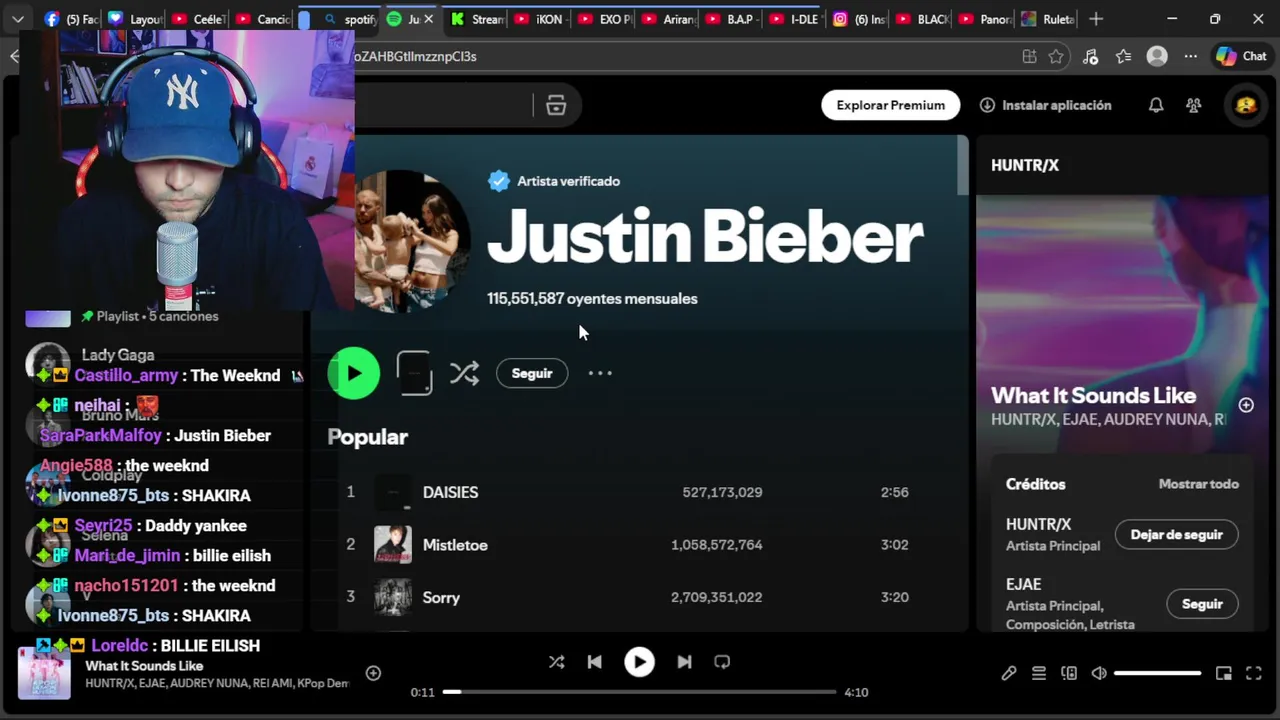Play Justin Bieber with the green play button
1280x720 pixels.
(354, 373)
